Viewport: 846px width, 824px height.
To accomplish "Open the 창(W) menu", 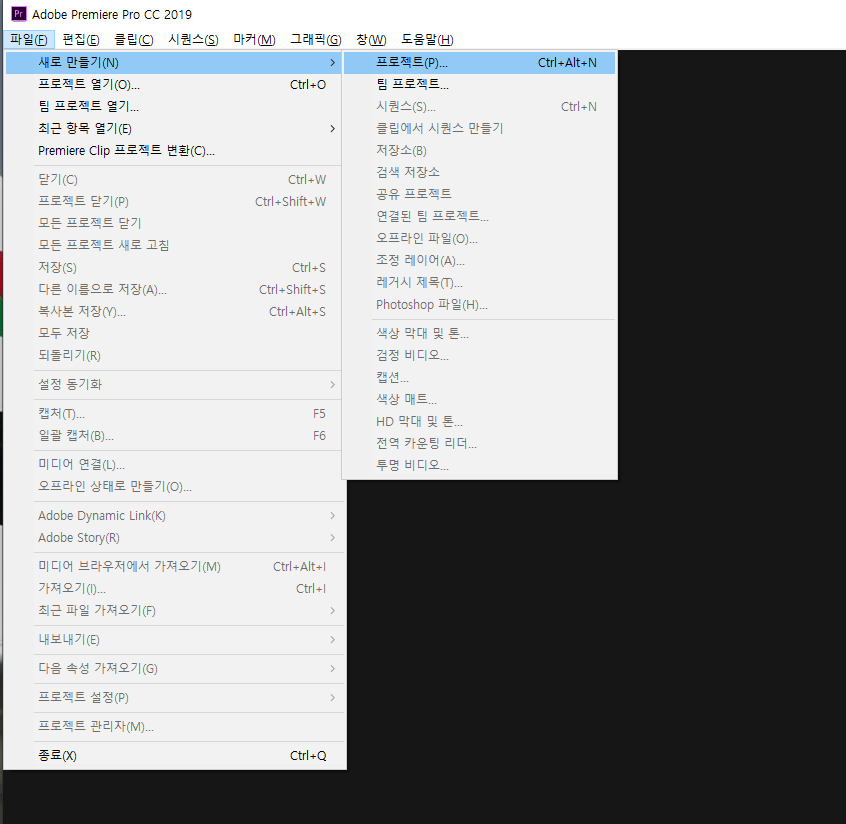I will (x=371, y=39).
